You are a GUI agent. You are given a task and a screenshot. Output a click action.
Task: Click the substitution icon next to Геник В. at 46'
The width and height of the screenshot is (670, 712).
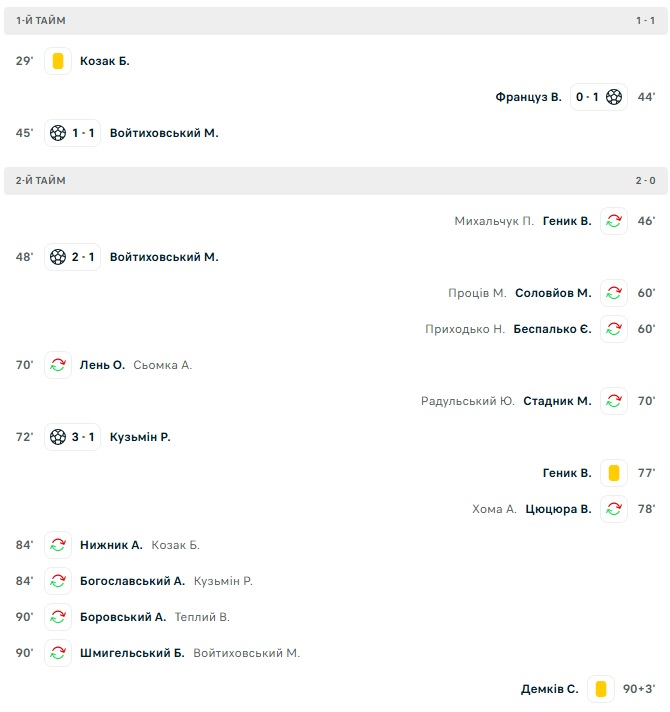614,221
